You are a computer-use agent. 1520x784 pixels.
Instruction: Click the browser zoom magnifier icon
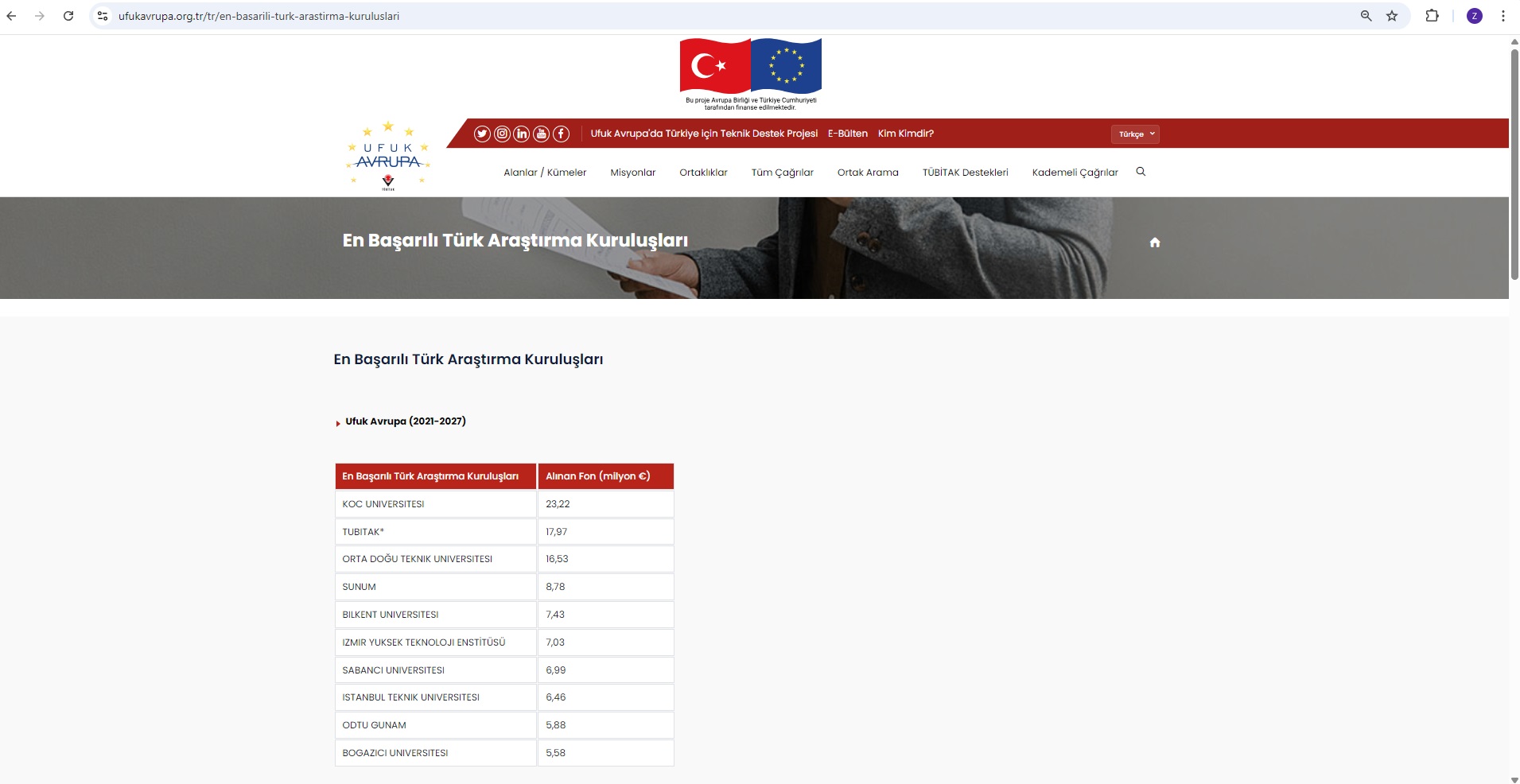tap(1366, 16)
